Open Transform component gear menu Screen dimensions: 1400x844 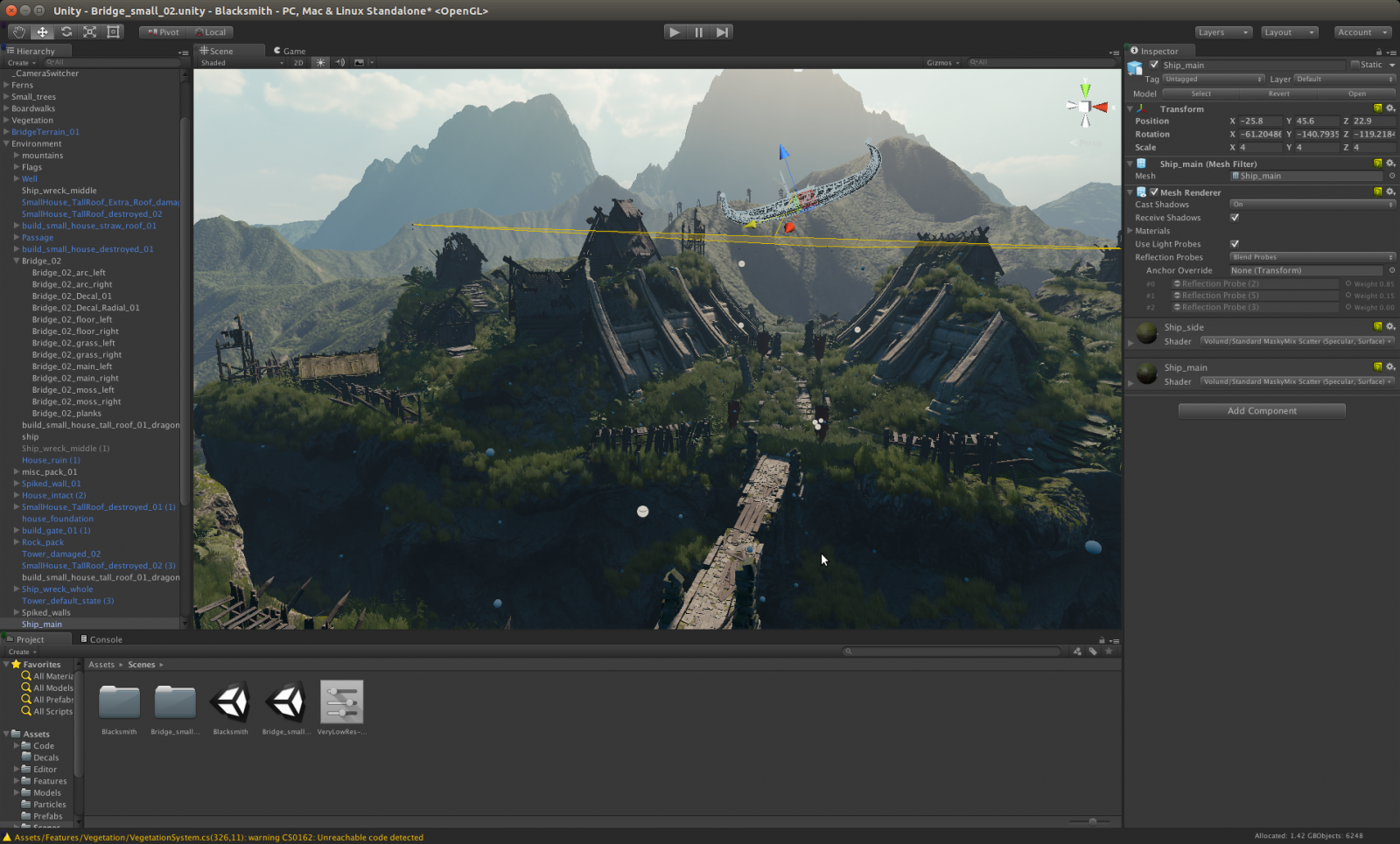click(x=1390, y=108)
